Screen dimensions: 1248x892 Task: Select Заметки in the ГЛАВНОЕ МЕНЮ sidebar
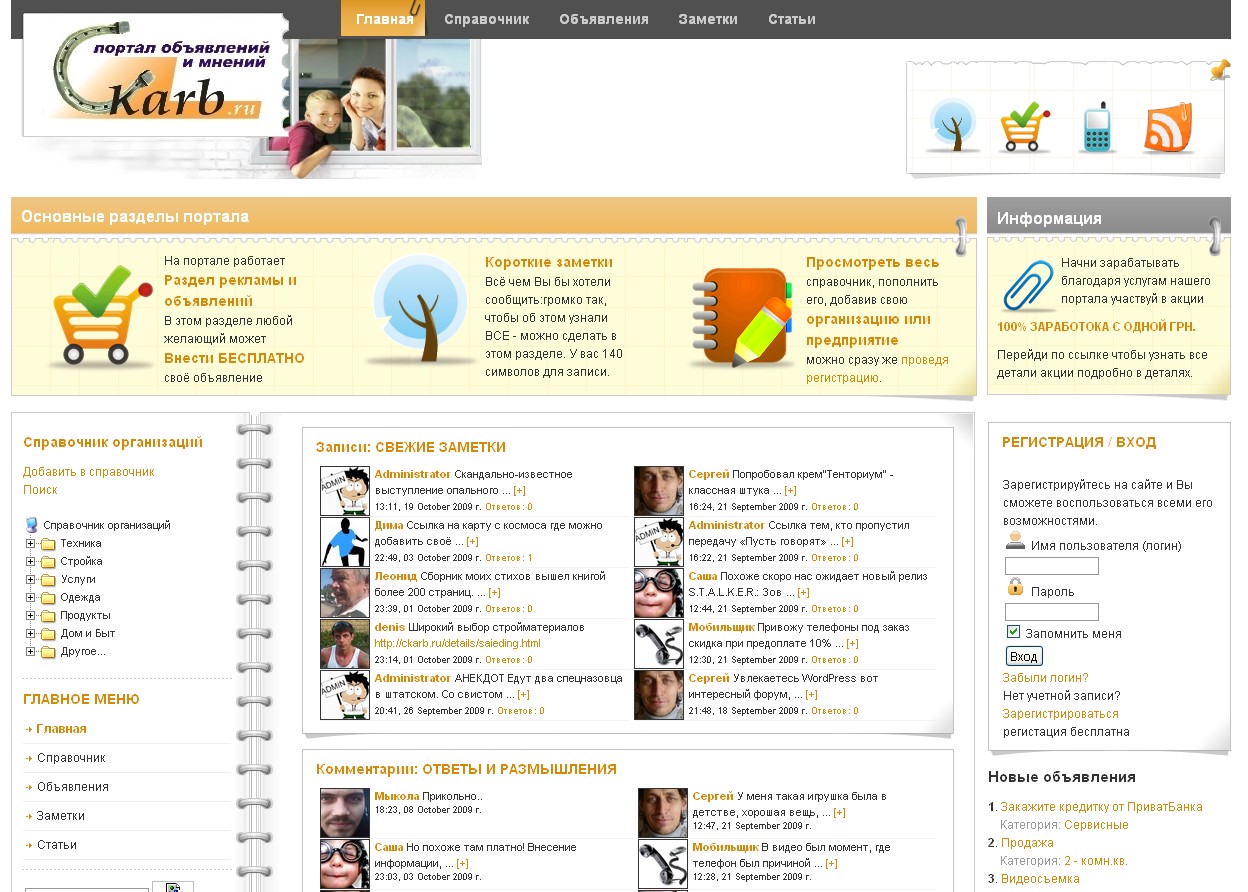pos(61,816)
